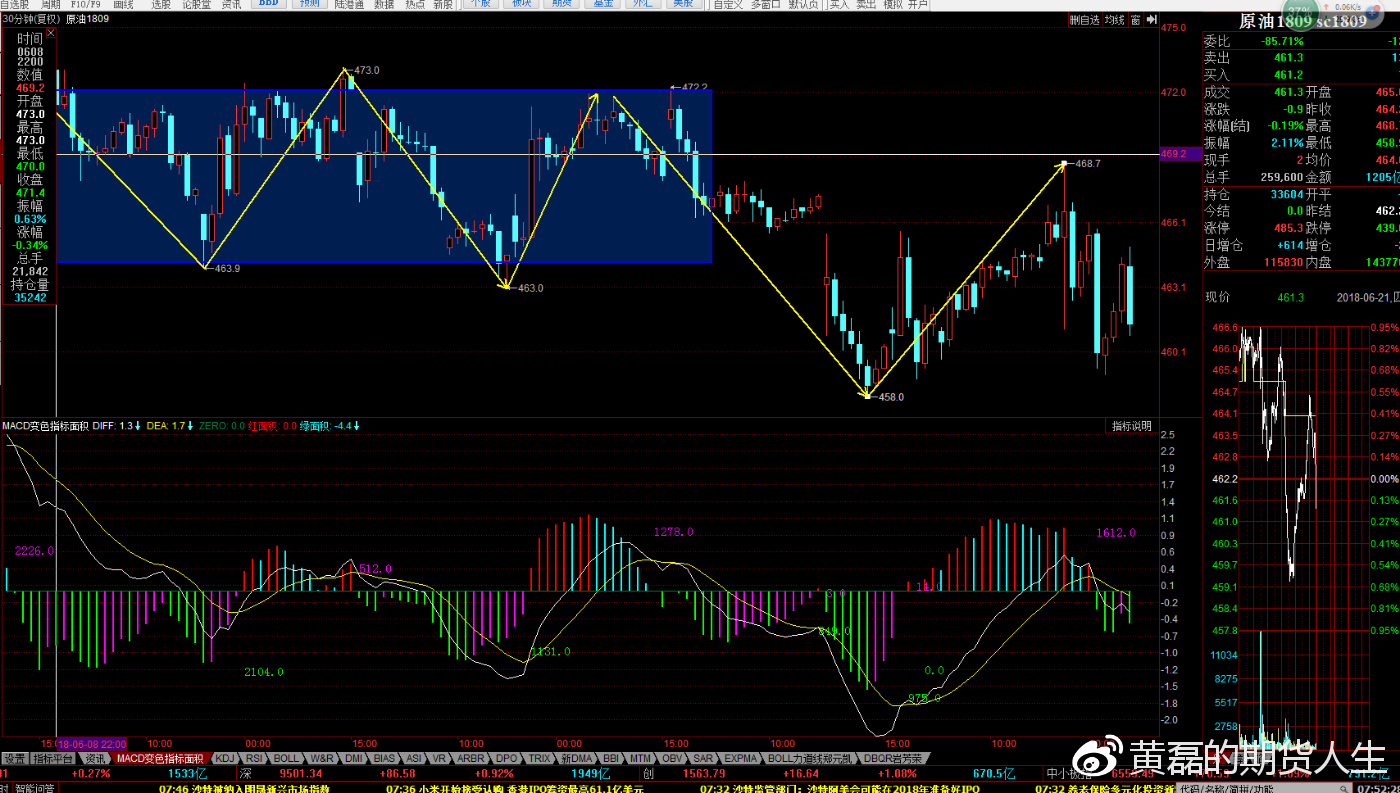Open the 周期 menu
The image size is (1400, 793).
(x=50, y=4)
